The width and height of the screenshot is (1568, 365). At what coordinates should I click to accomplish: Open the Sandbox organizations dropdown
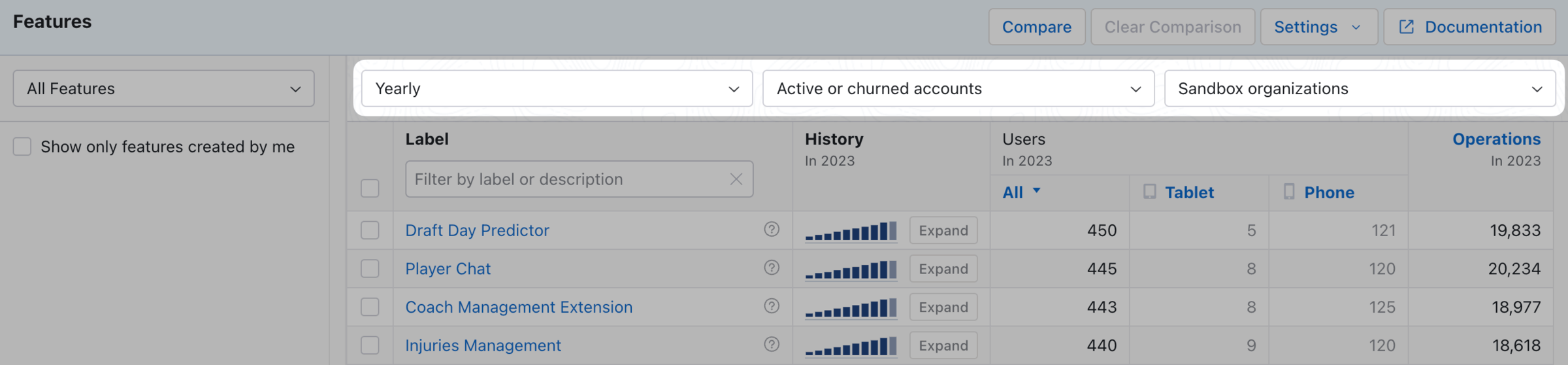click(x=1360, y=88)
